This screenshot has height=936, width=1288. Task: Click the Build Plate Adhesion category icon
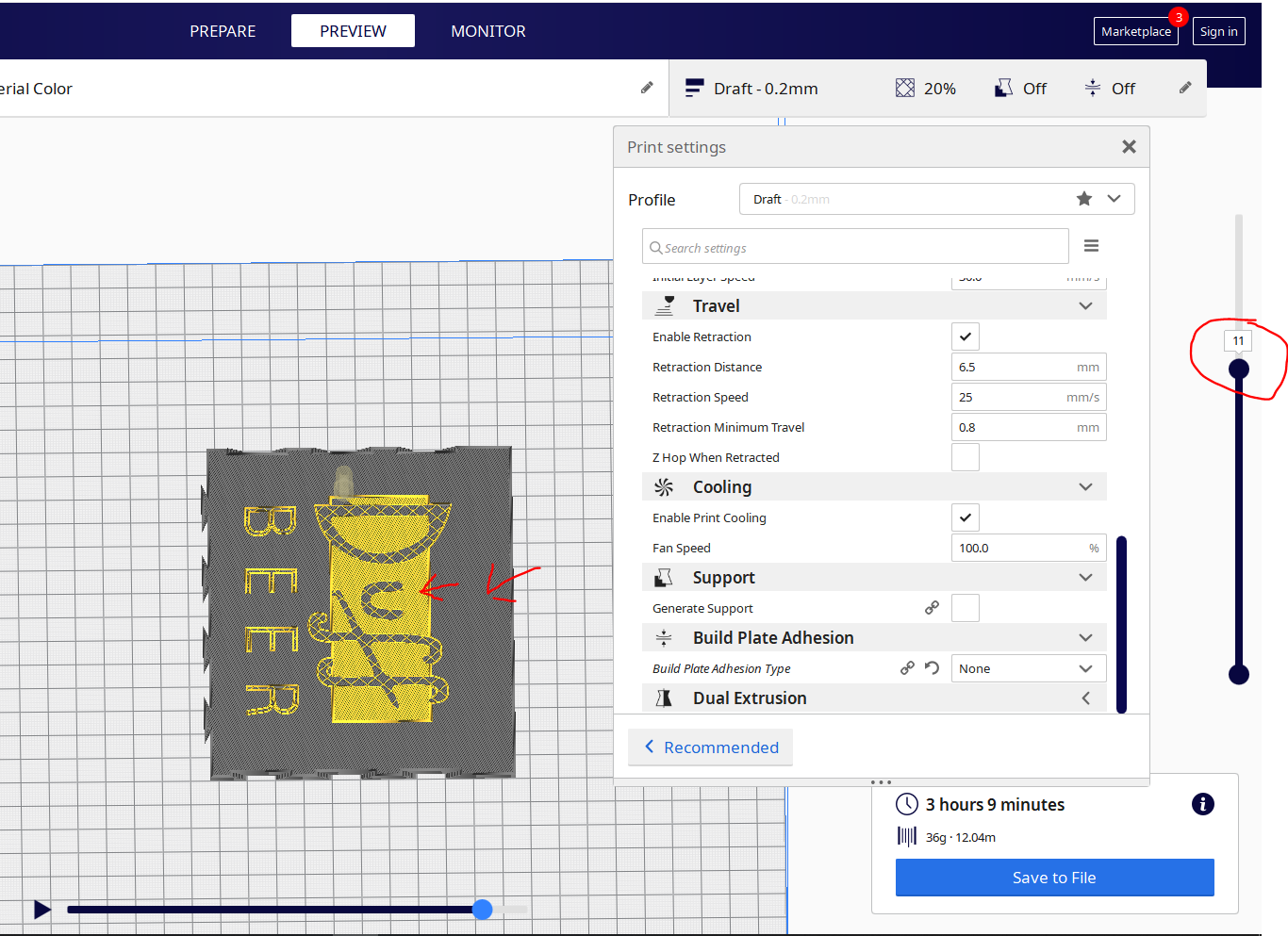click(664, 637)
